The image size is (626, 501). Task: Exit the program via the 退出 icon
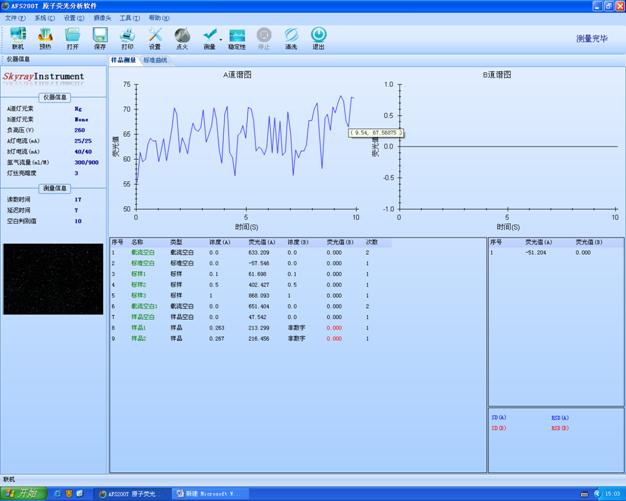pos(318,38)
